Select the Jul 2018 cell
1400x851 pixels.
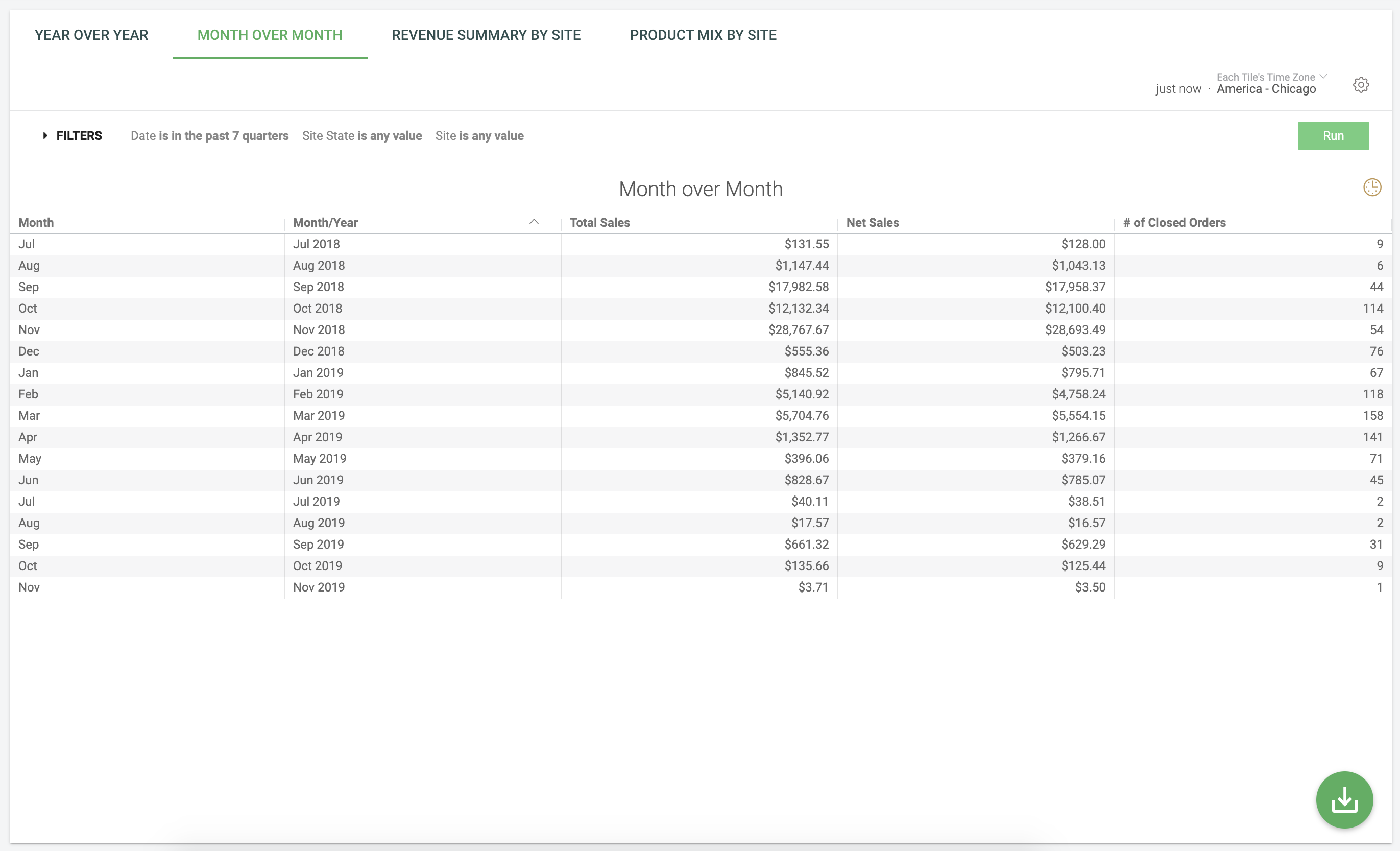tap(317, 244)
